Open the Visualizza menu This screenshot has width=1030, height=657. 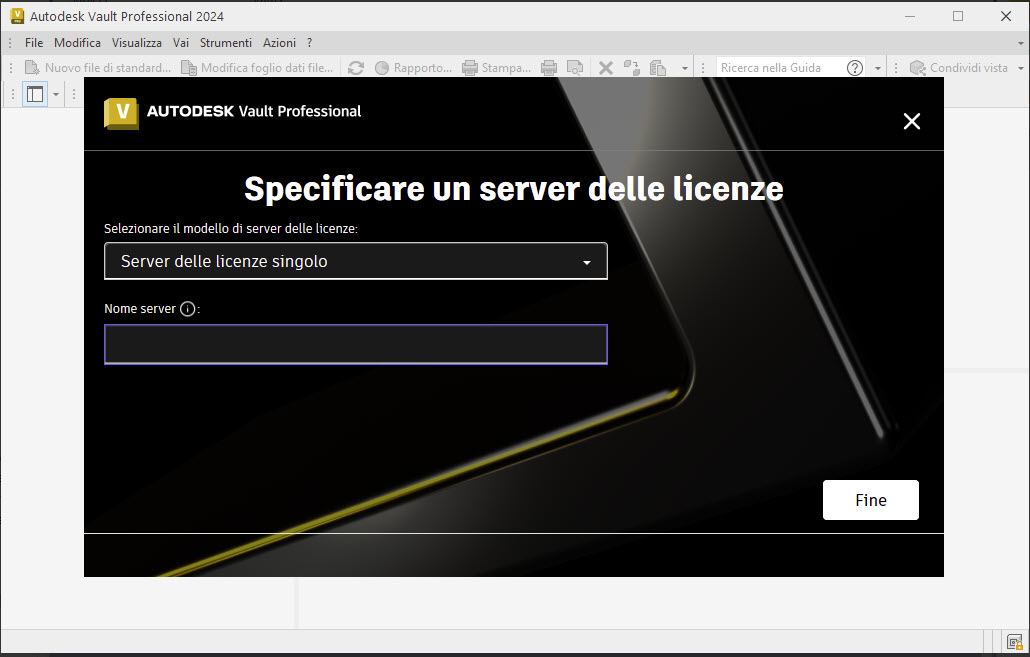[137, 43]
